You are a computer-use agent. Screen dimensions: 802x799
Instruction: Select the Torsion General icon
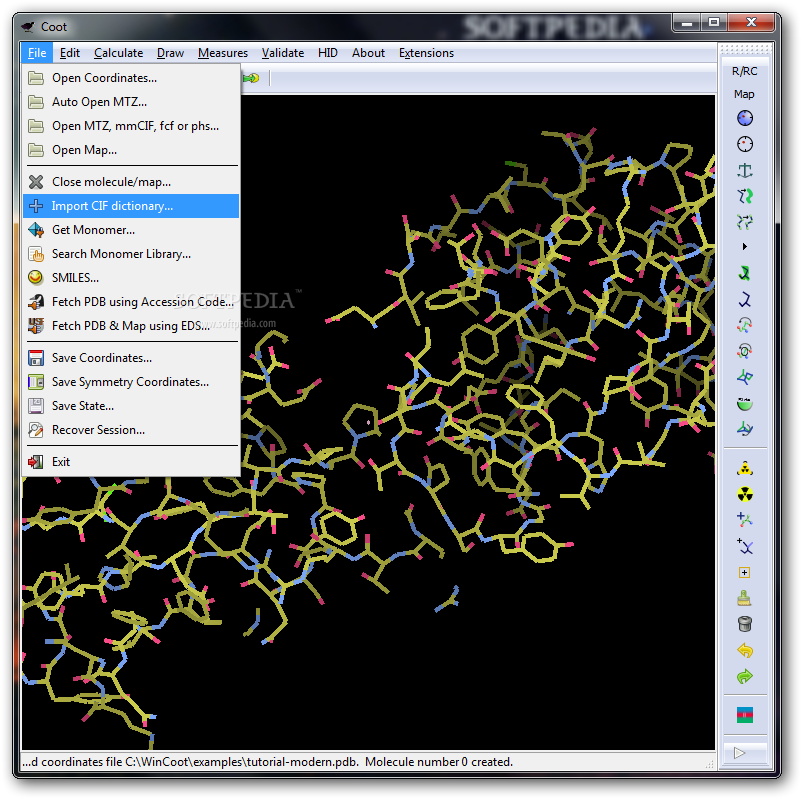point(745,351)
